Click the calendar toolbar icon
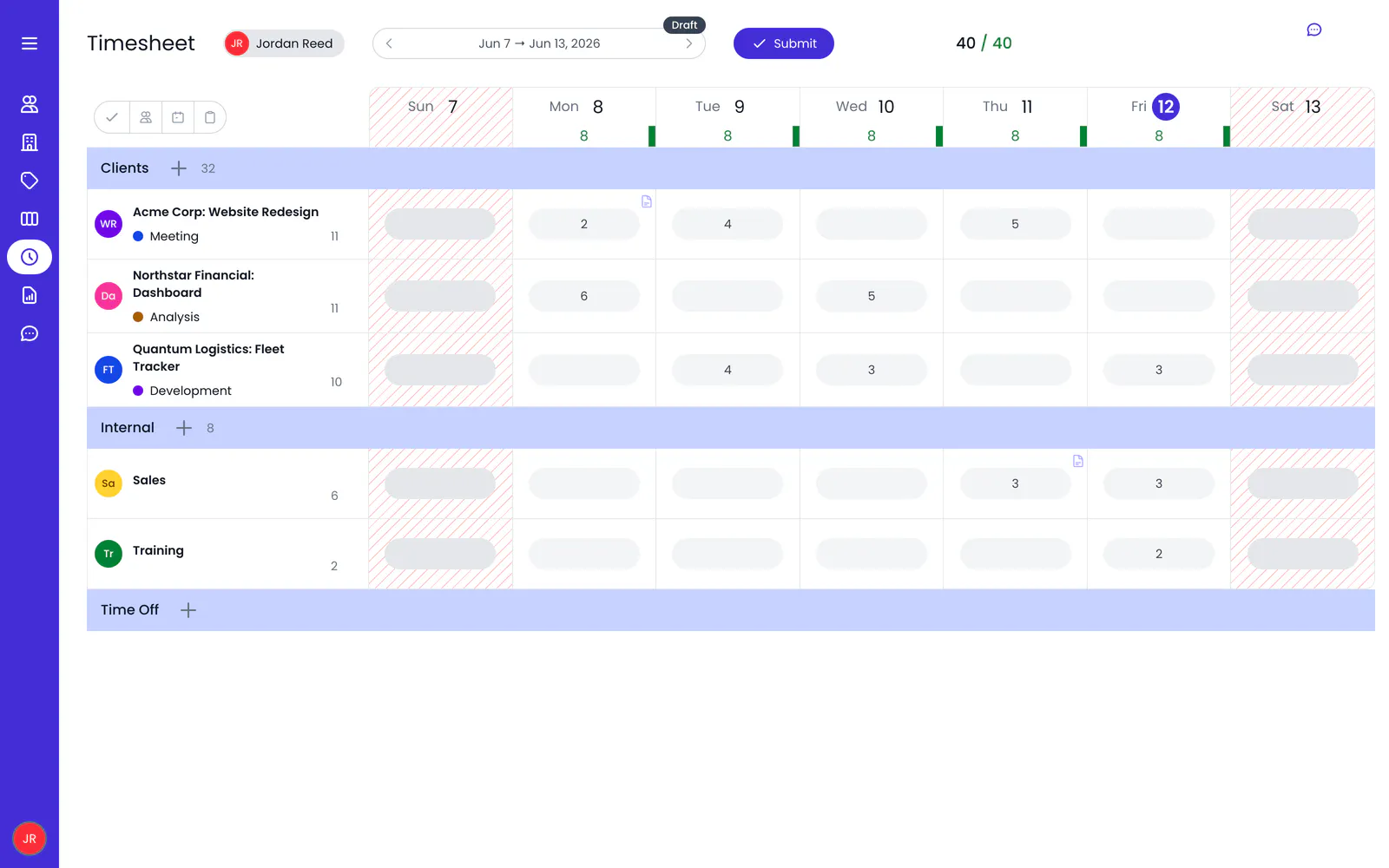The height and width of the screenshot is (868, 1389). point(178,117)
